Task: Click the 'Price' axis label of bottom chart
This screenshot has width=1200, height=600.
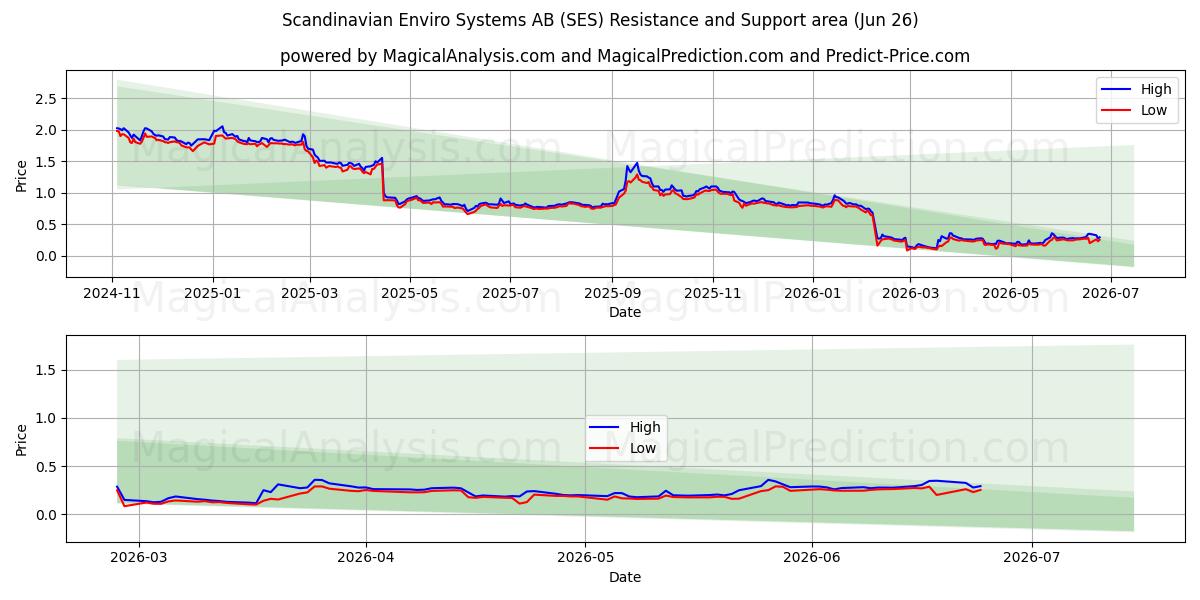Action: [22, 439]
